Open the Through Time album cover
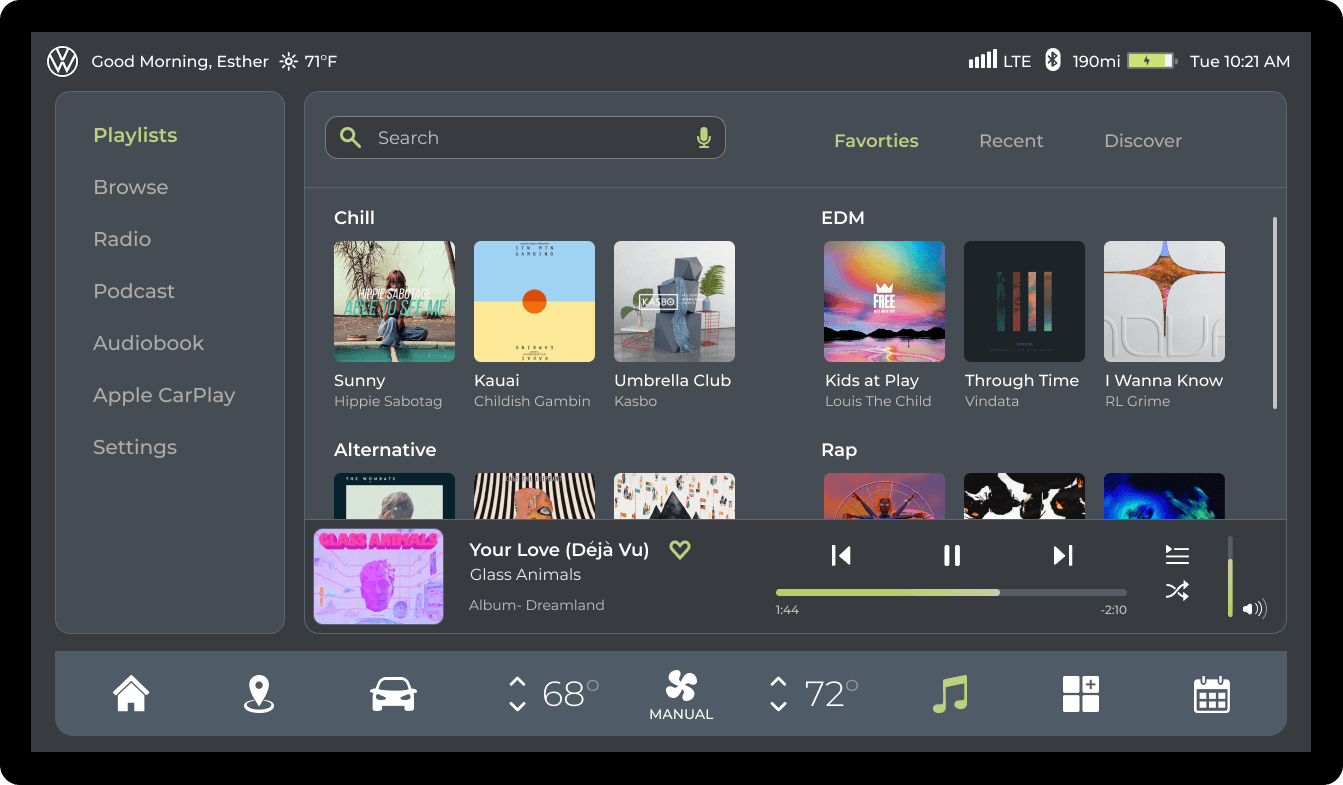The height and width of the screenshot is (785, 1343). (1024, 301)
